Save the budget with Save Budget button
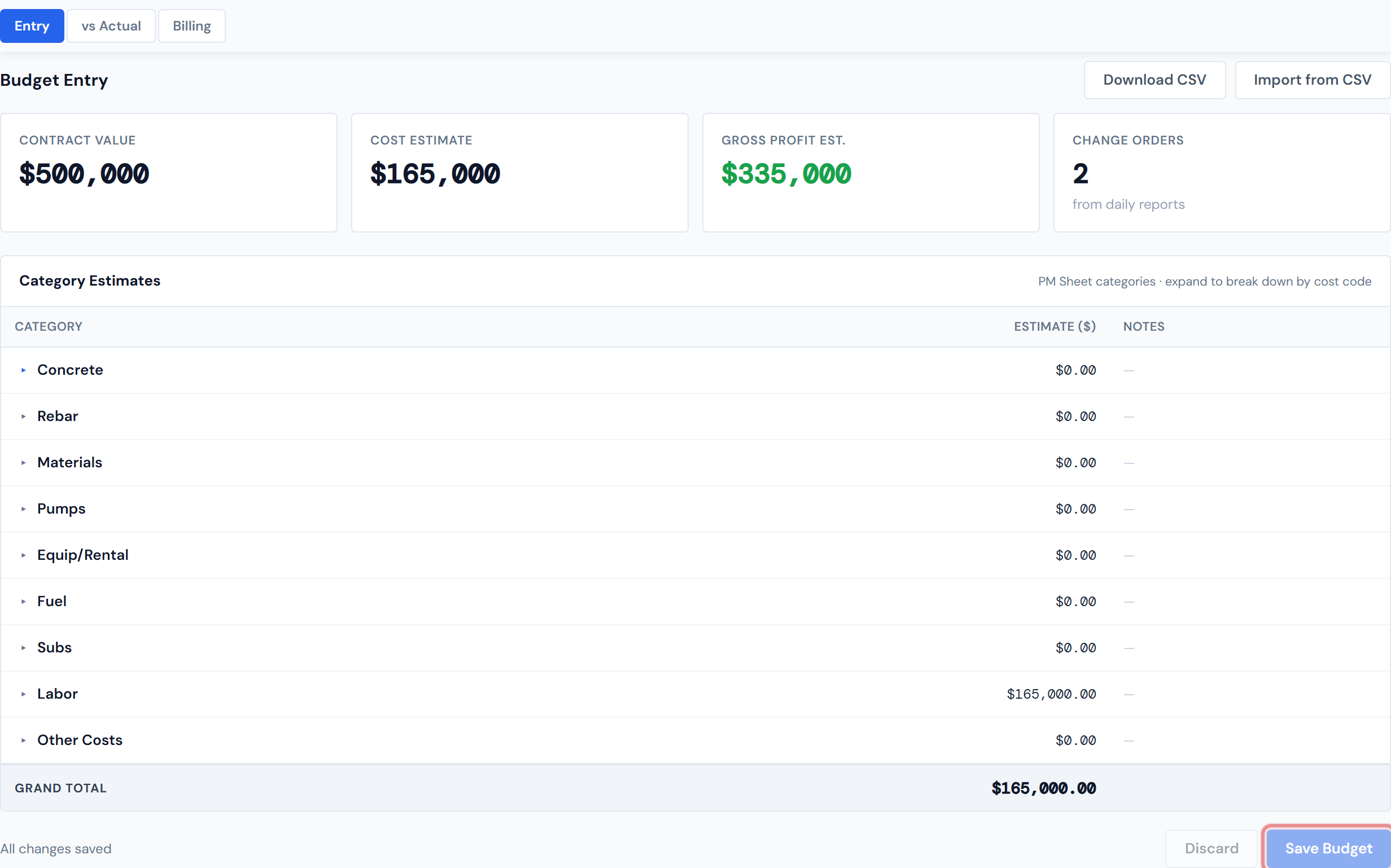Screen dimensions: 1391x868 point(1327,848)
